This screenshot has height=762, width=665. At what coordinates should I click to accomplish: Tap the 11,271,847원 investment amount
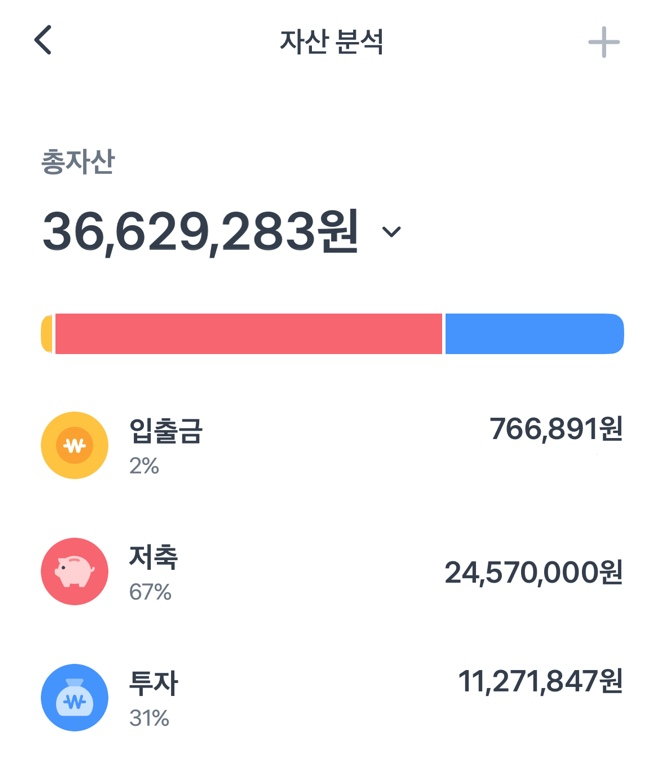click(x=540, y=682)
